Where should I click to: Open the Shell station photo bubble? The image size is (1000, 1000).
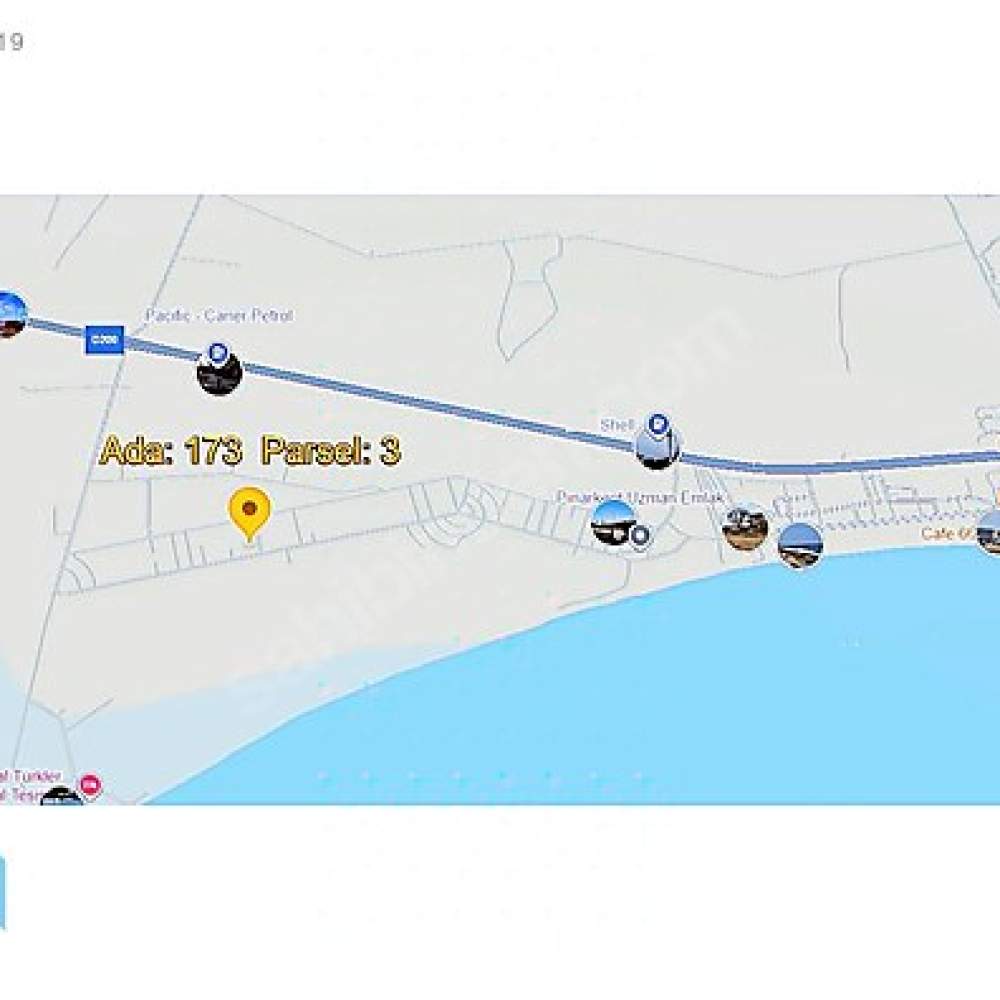point(658,447)
